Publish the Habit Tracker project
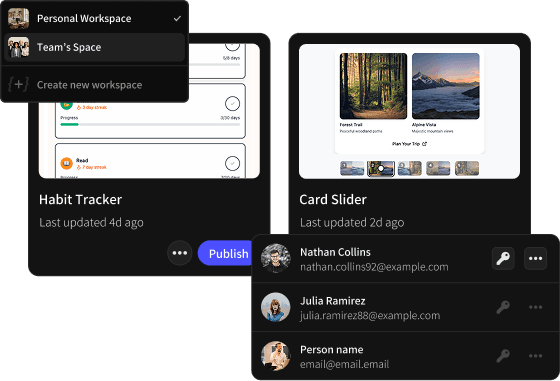Image resolution: width=560 pixels, height=381 pixels. coord(225,253)
